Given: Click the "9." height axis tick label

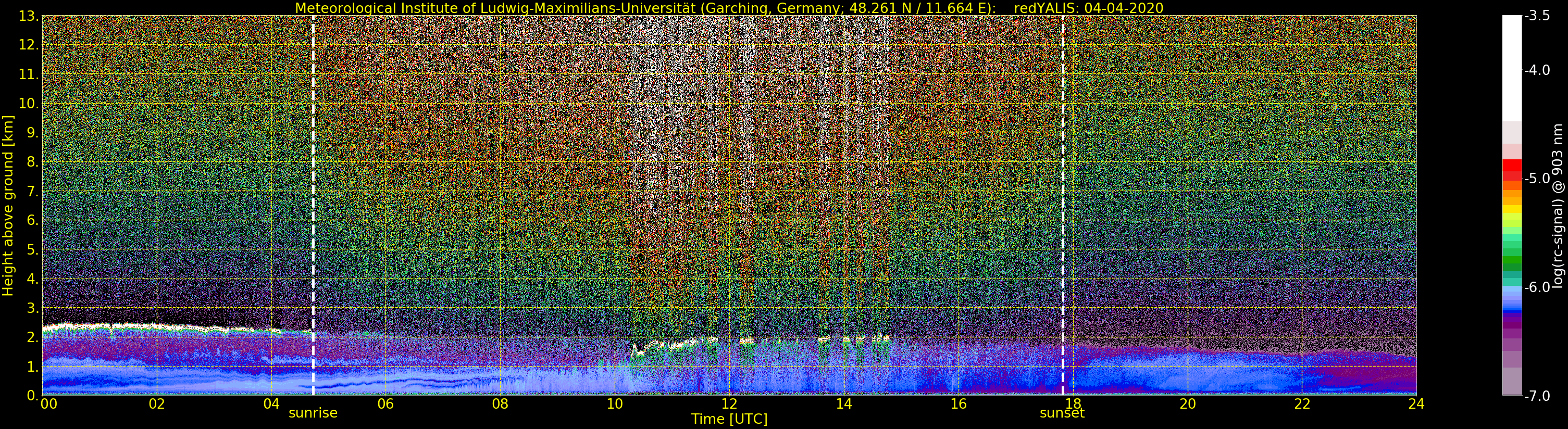Looking at the screenshot, I should click(32, 133).
